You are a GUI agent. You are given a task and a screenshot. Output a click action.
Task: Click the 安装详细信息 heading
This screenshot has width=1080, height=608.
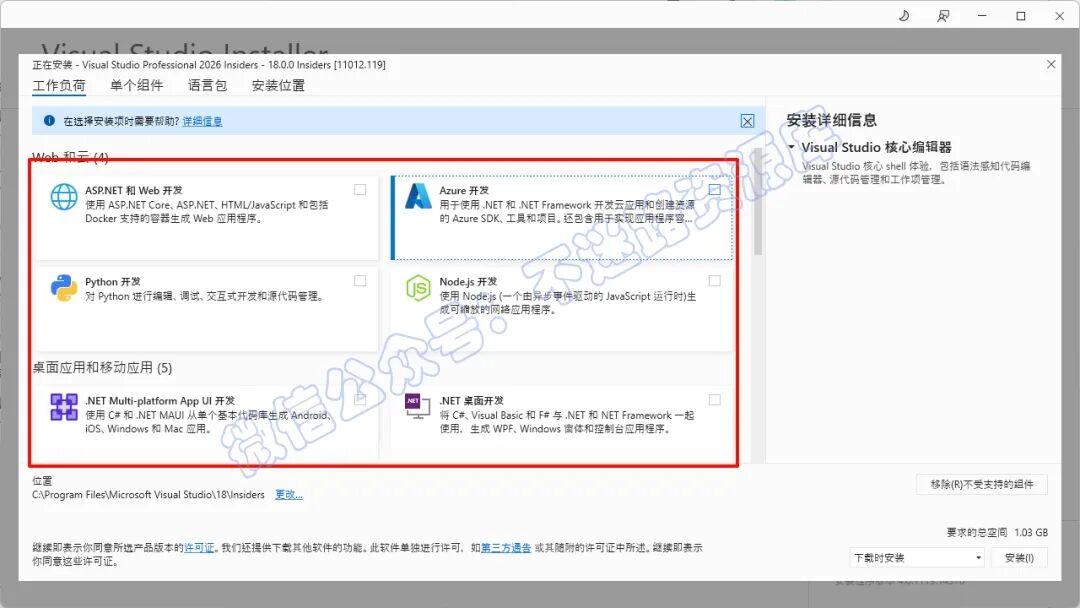pyautogui.click(x=831, y=120)
